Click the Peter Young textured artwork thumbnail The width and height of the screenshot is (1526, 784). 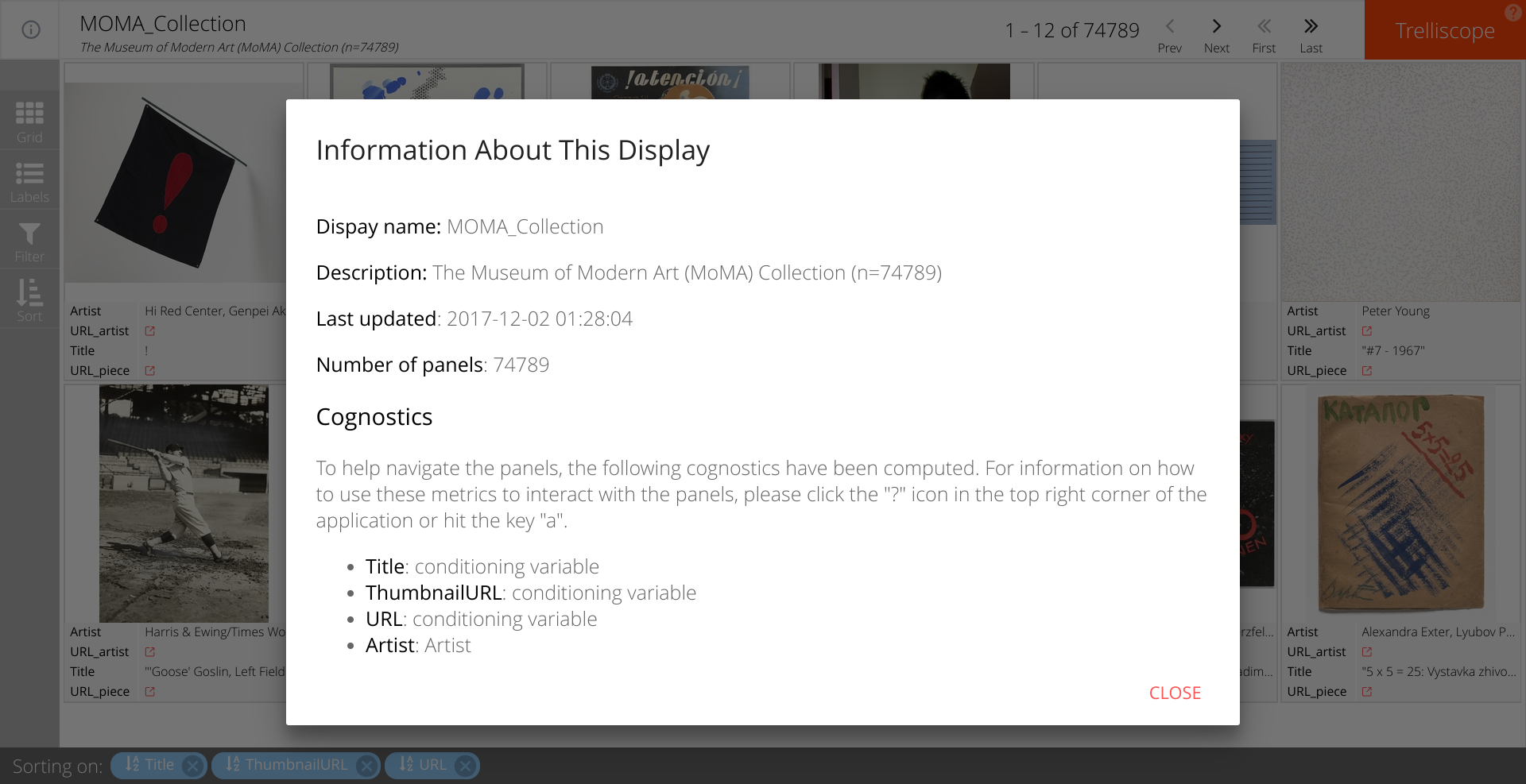1400,182
